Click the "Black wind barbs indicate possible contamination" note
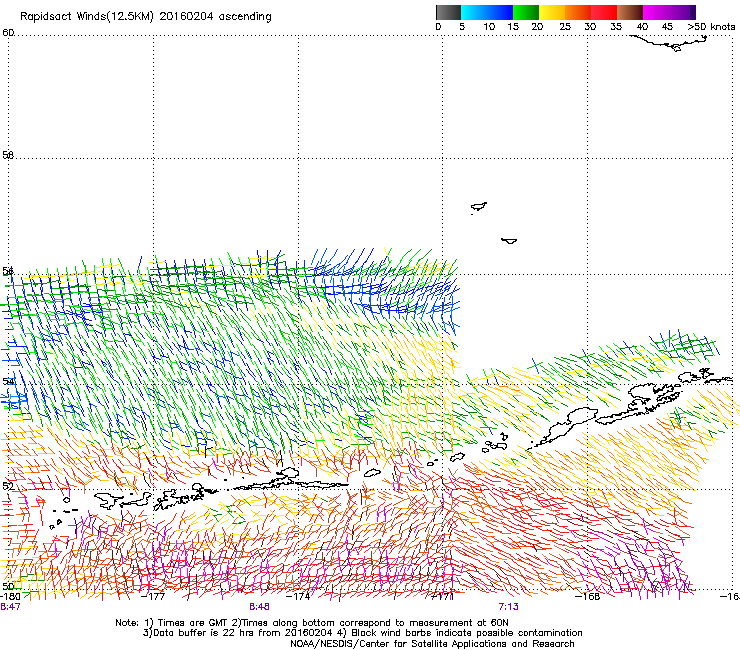Image resolution: width=740 pixels, height=650 pixels. [467, 633]
